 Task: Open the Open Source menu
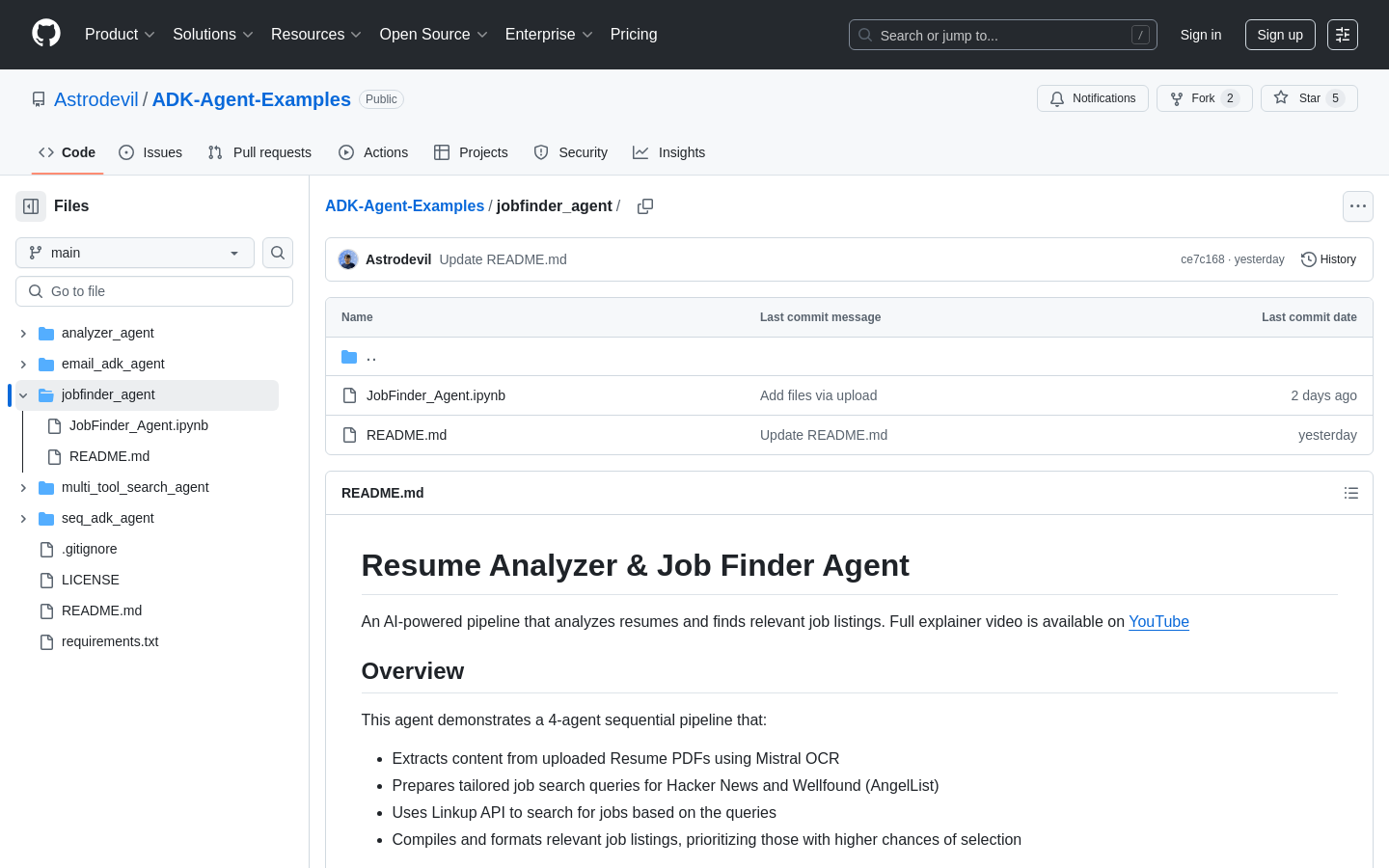[x=433, y=35]
